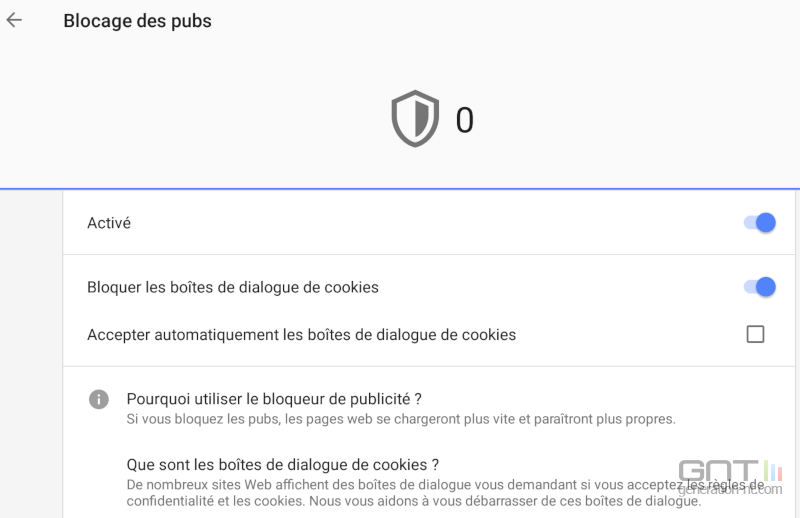Open Pourquoi utiliser le bloqueur de publicité heading
Screen dimensions: 800x518
click(x=274, y=399)
